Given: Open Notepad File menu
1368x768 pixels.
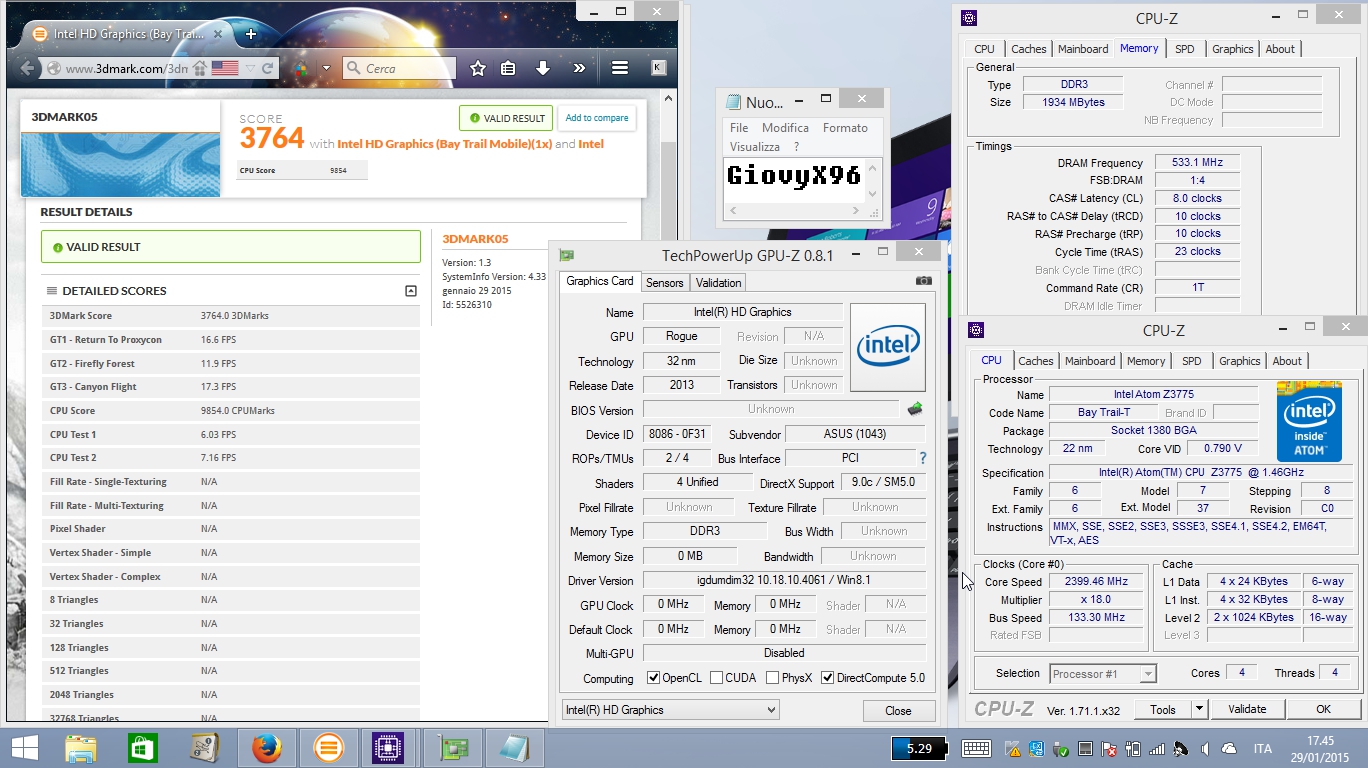Looking at the screenshot, I should (x=739, y=128).
